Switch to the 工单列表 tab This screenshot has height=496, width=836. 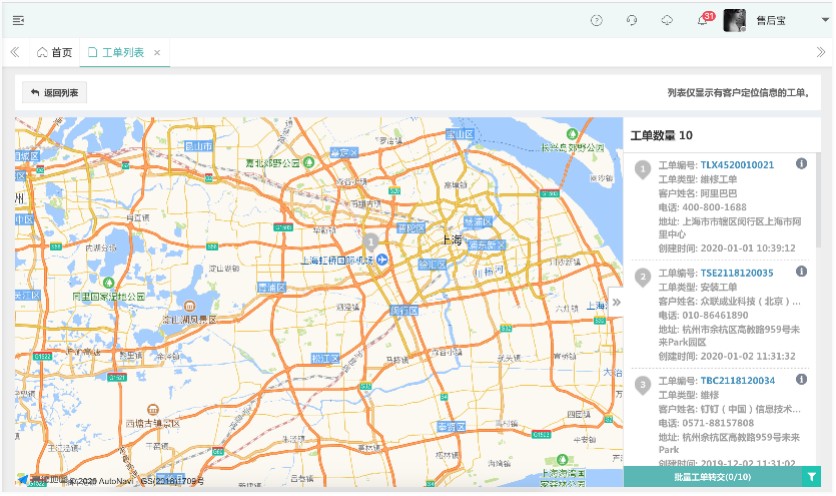[117, 52]
